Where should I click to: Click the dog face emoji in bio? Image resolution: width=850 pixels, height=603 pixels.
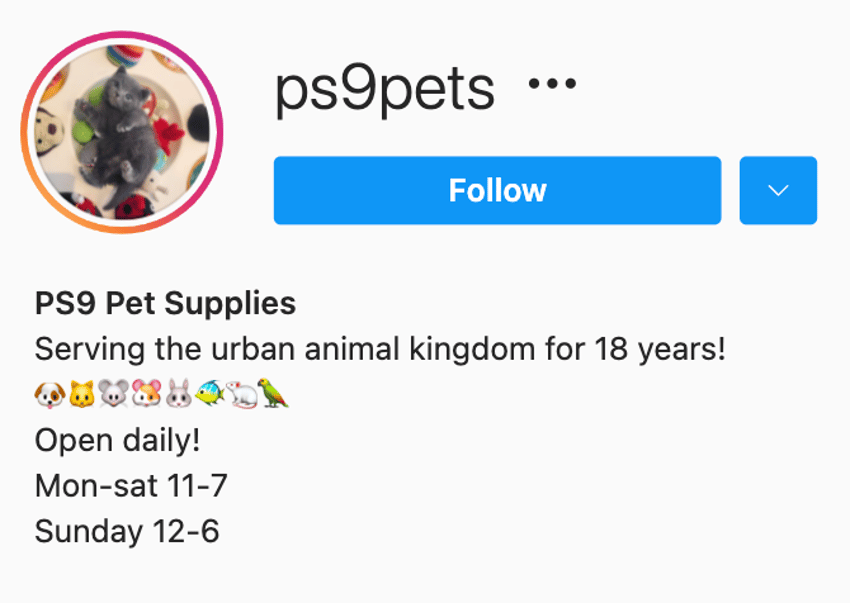click(50, 394)
